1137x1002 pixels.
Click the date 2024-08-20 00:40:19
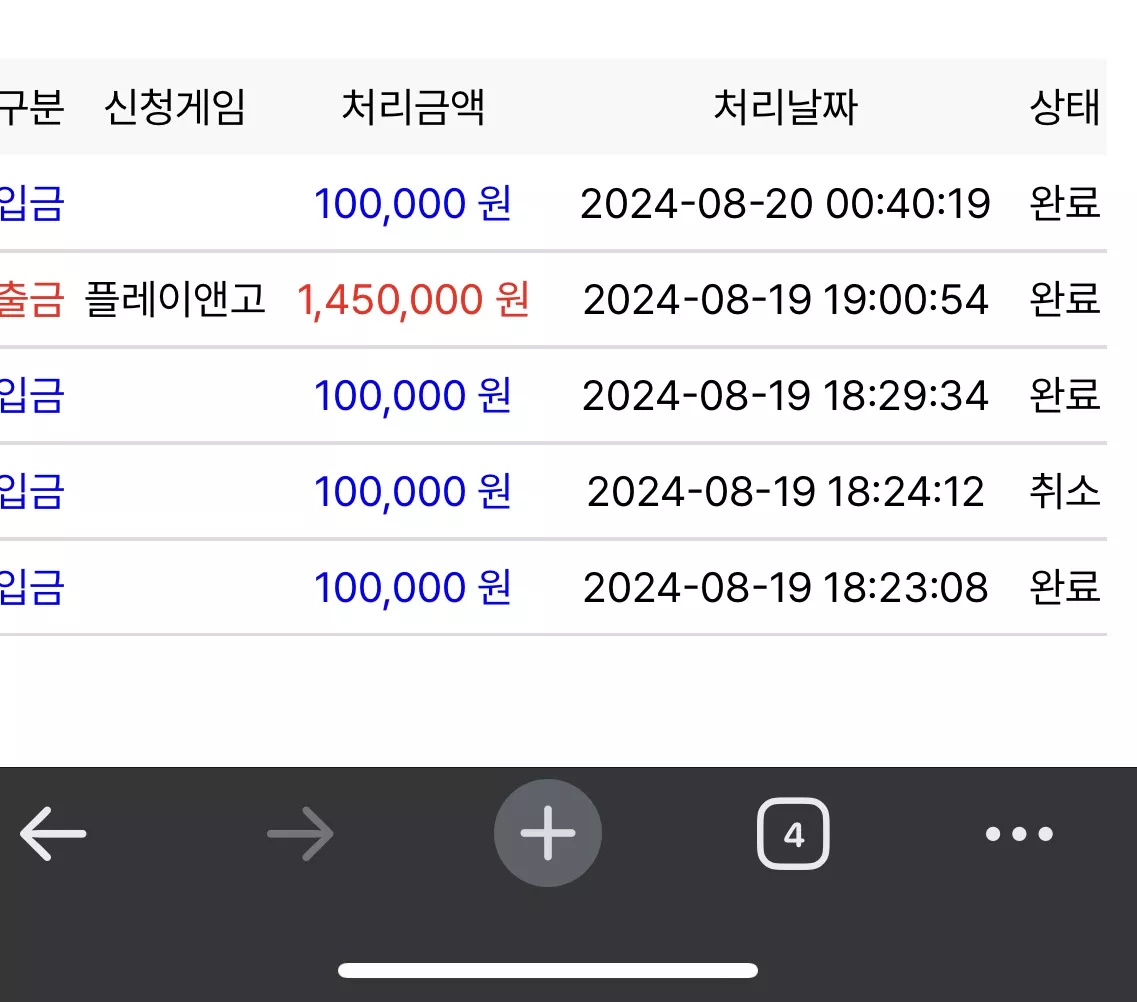coord(785,204)
